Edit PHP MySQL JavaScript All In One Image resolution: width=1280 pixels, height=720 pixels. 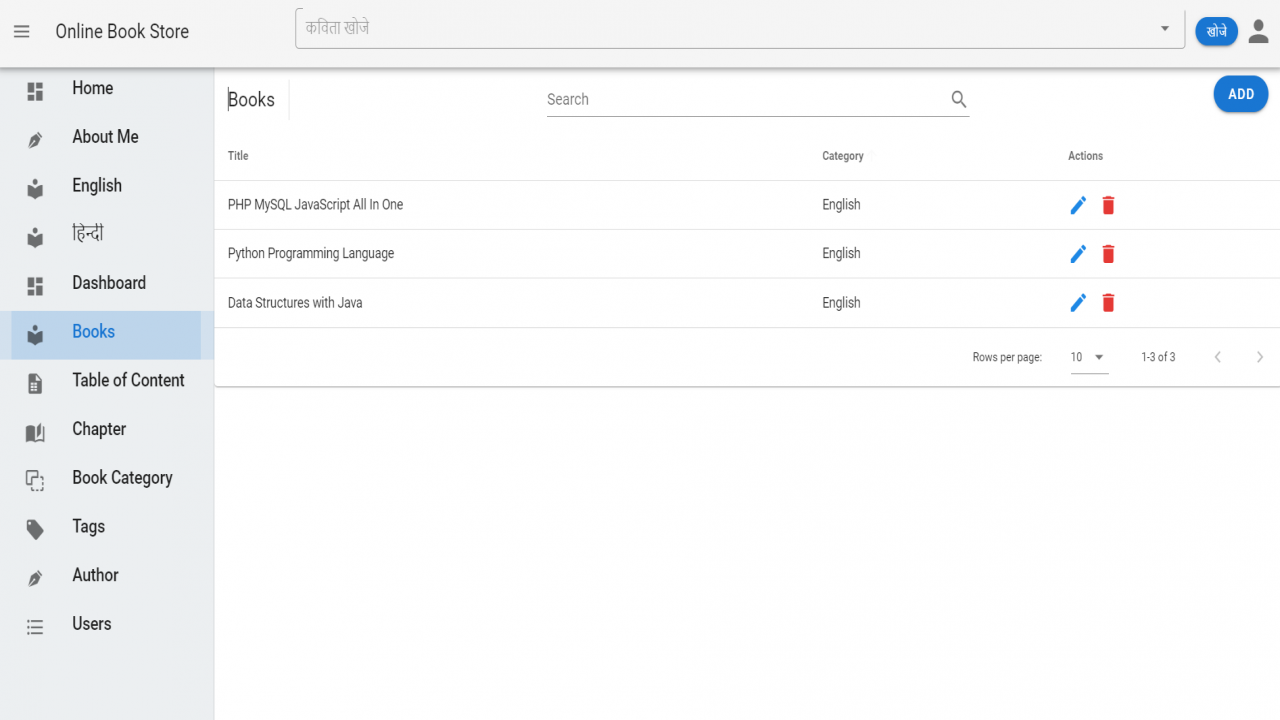pos(1078,205)
